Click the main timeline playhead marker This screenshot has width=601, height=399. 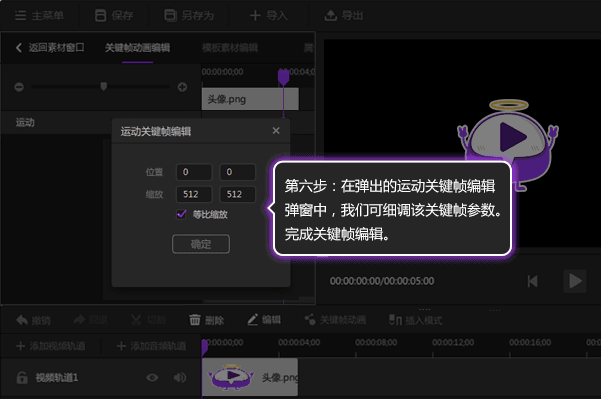(204, 347)
